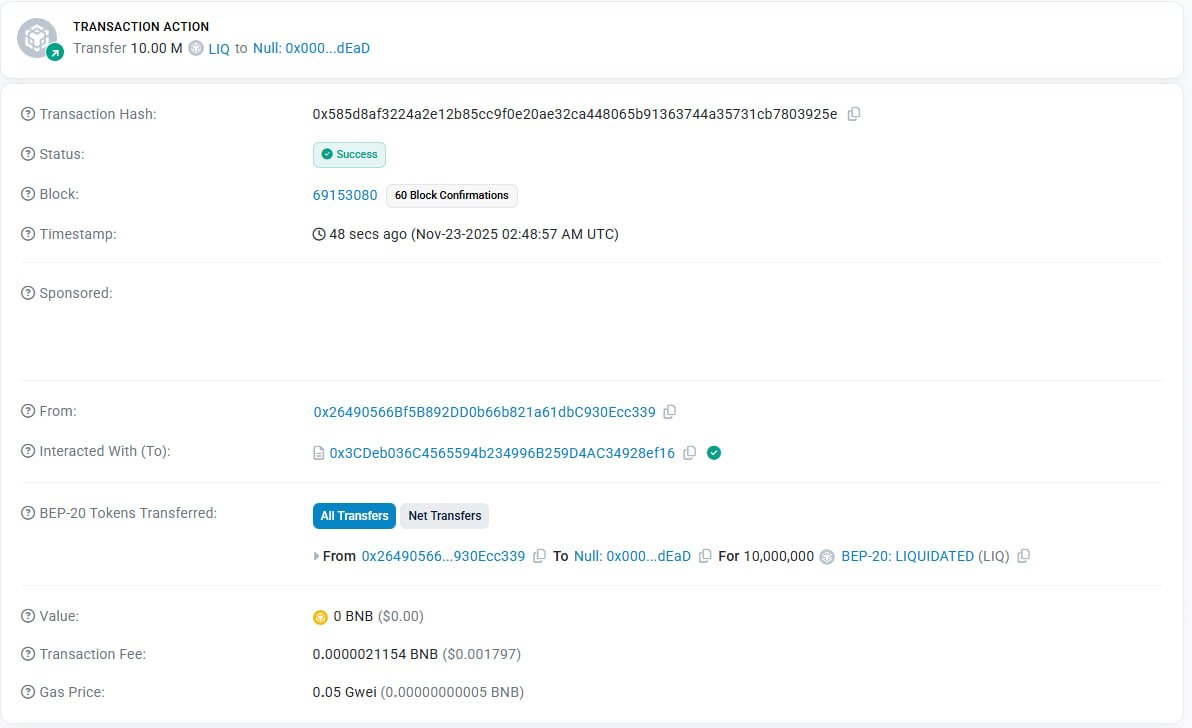Viewport: 1192px width, 728px height.
Task: Open 0x26490566...930Ecc339 link in transfer row
Action: [443, 556]
